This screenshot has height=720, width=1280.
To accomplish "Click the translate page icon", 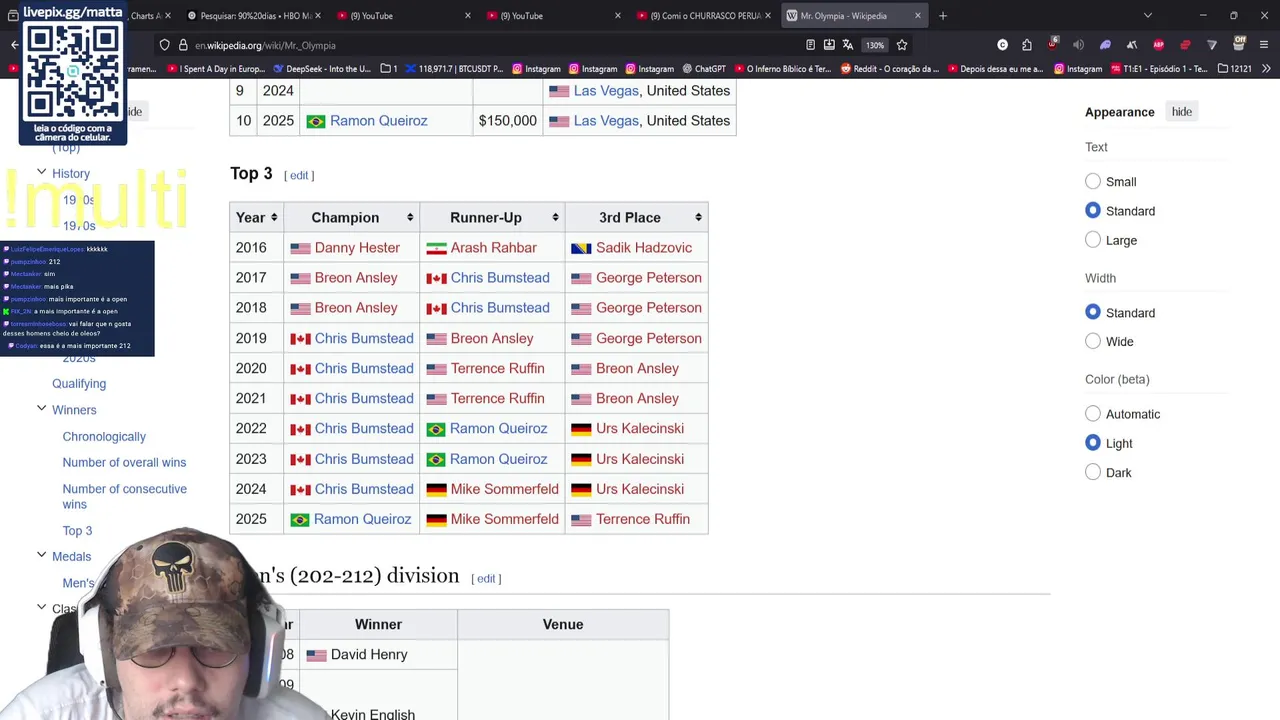I will (848, 45).
